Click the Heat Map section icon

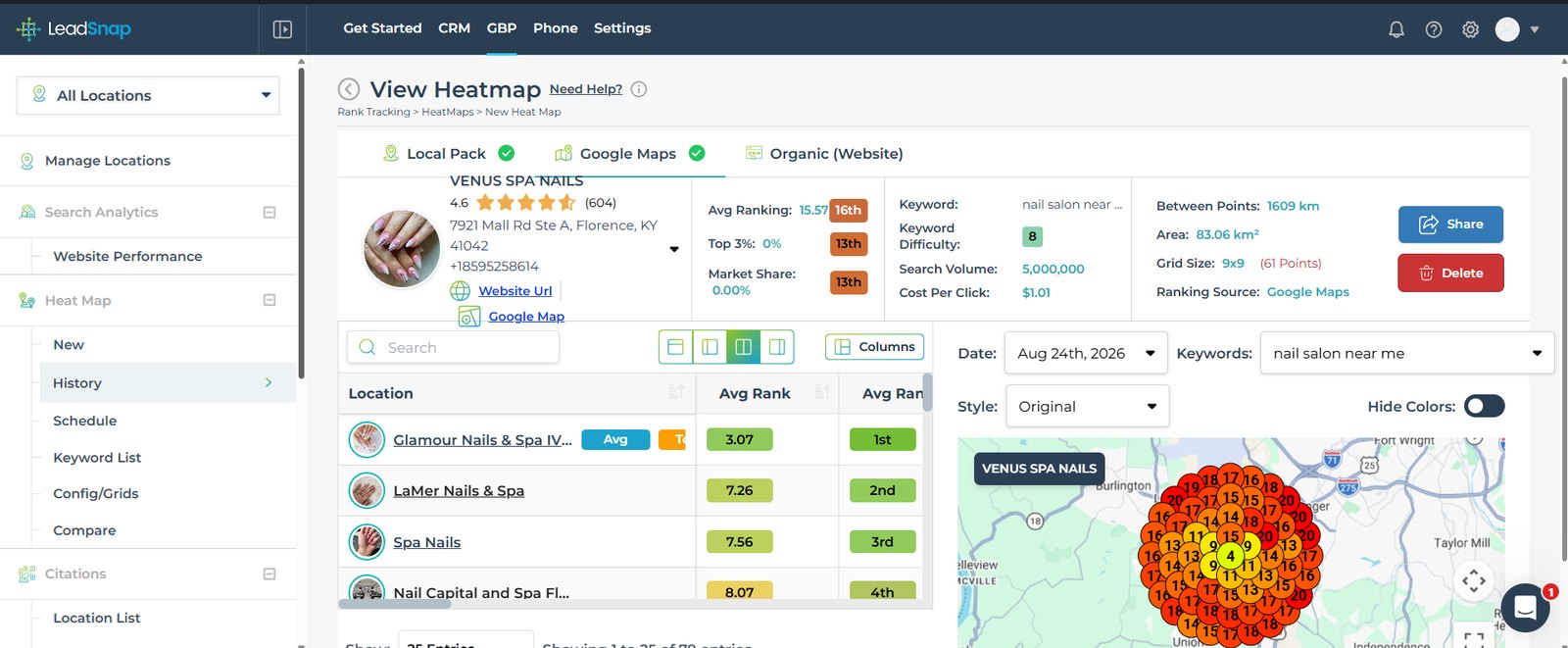[x=27, y=300]
